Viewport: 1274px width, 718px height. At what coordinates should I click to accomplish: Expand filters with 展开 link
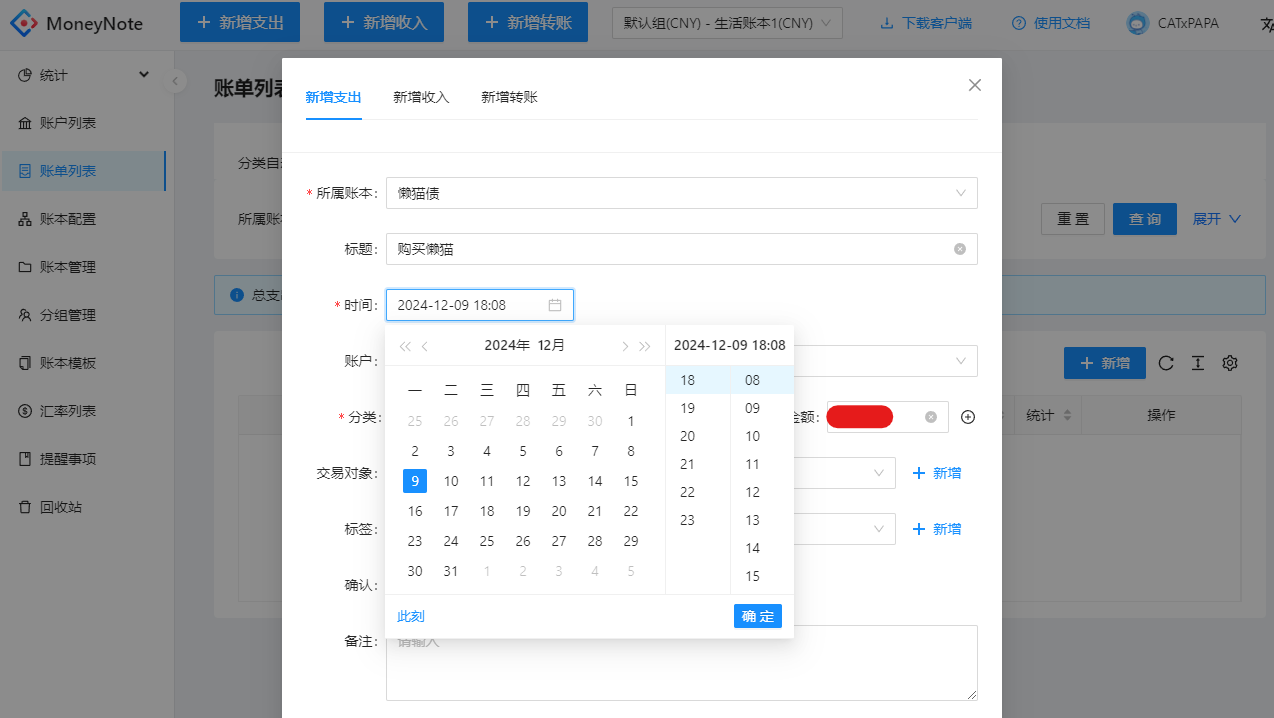click(1216, 219)
